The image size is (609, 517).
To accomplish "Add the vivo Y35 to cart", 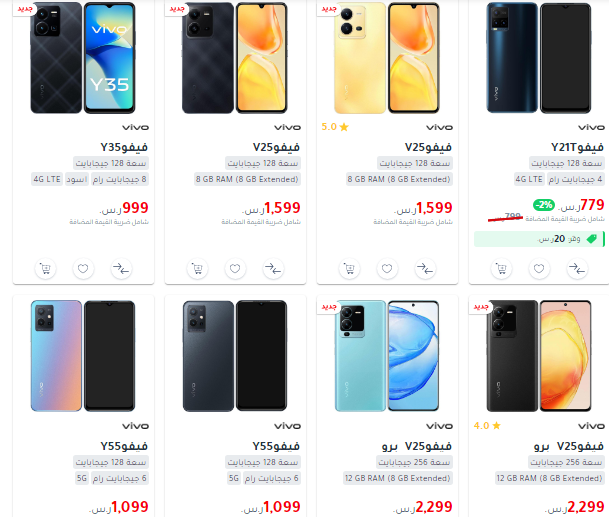I will 45,268.
